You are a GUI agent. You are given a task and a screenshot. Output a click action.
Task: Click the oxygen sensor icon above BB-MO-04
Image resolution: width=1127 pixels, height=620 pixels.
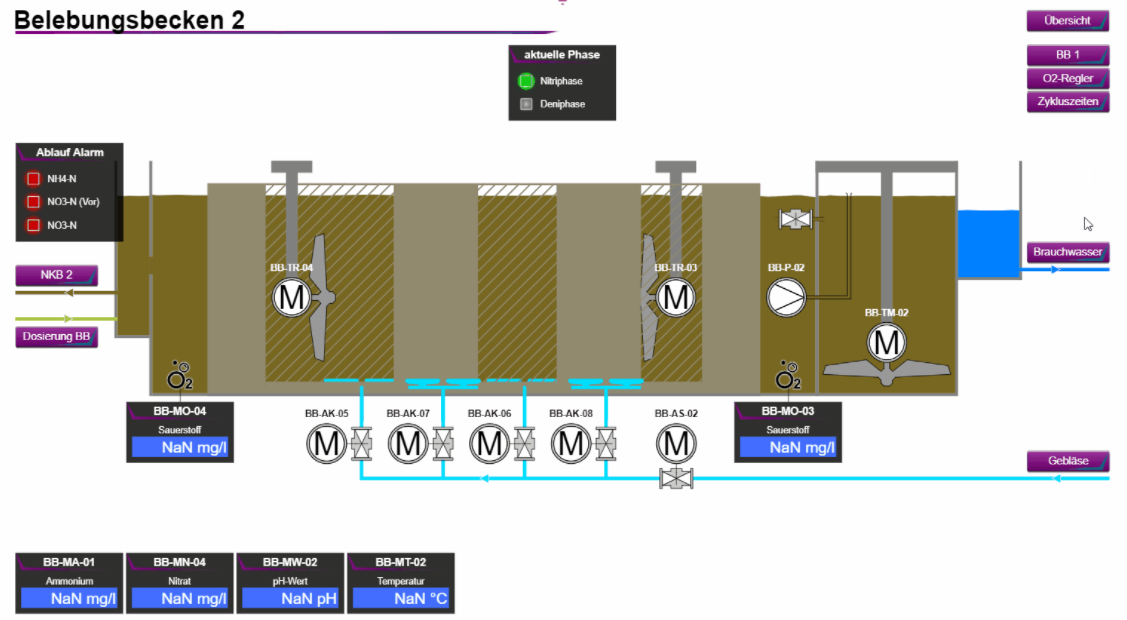click(x=180, y=378)
